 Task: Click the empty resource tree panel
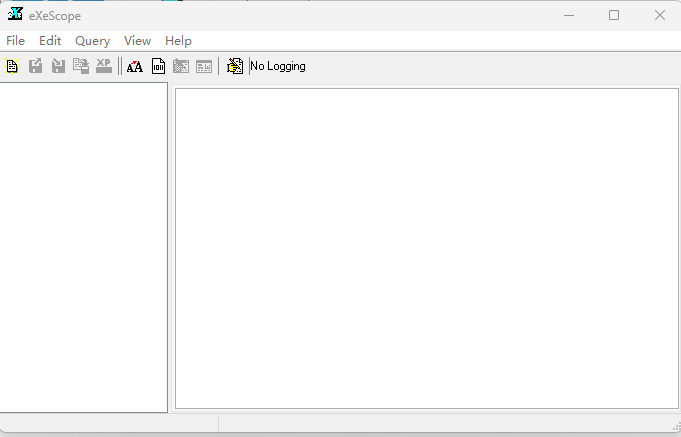point(83,247)
